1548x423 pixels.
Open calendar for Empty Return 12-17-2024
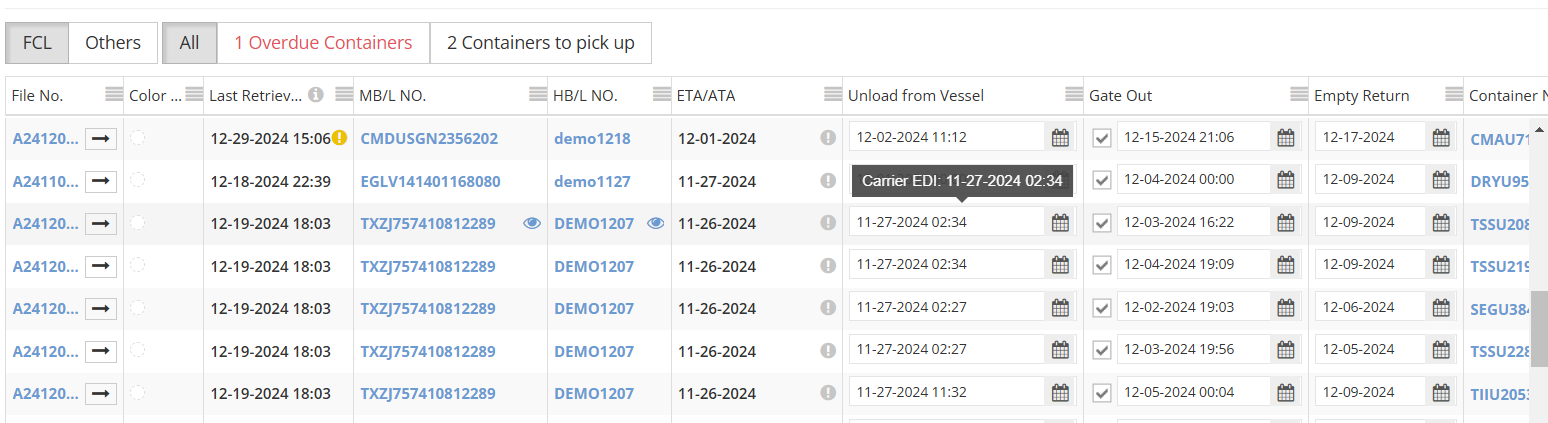click(1441, 138)
